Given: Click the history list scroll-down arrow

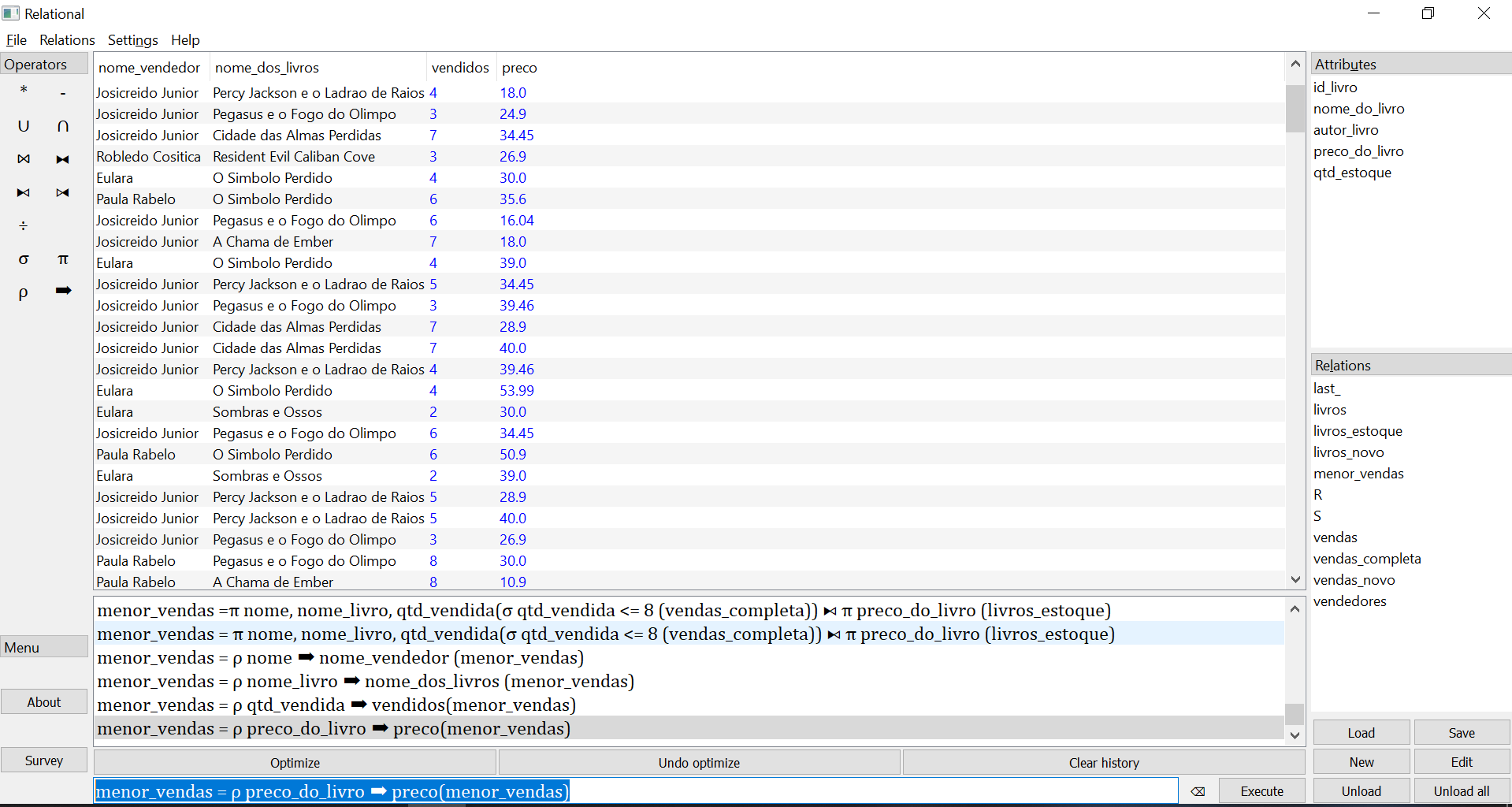Looking at the screenshot, I should 1295,735.
